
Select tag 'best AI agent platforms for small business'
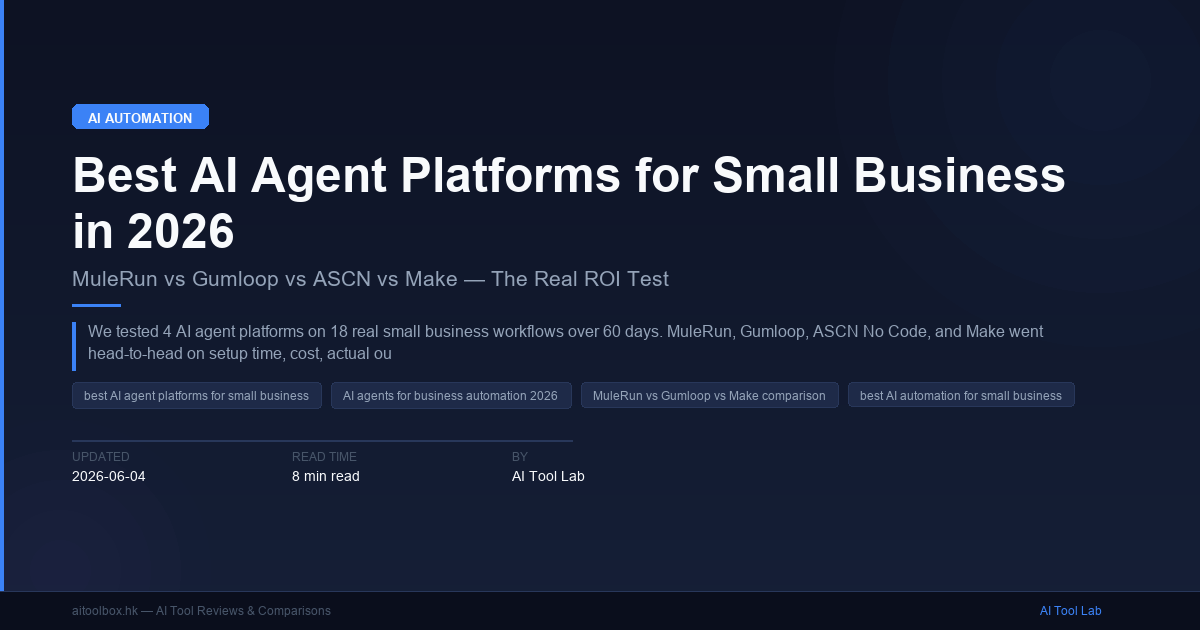196,395
